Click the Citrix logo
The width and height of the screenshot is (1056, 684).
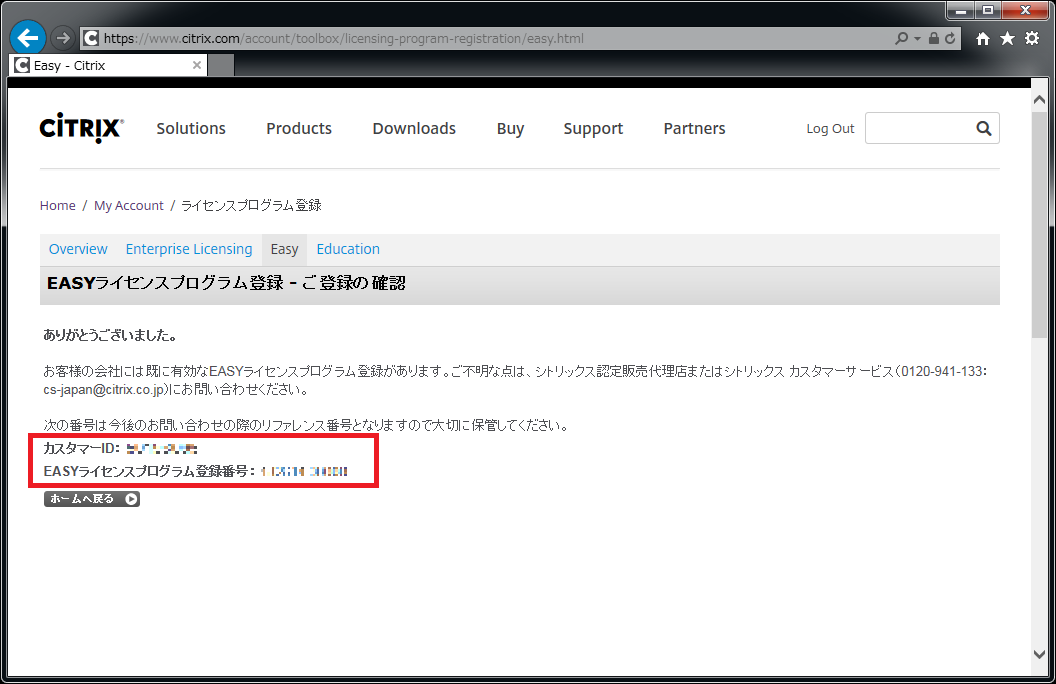pyautogui.click(x=81, y=128)
